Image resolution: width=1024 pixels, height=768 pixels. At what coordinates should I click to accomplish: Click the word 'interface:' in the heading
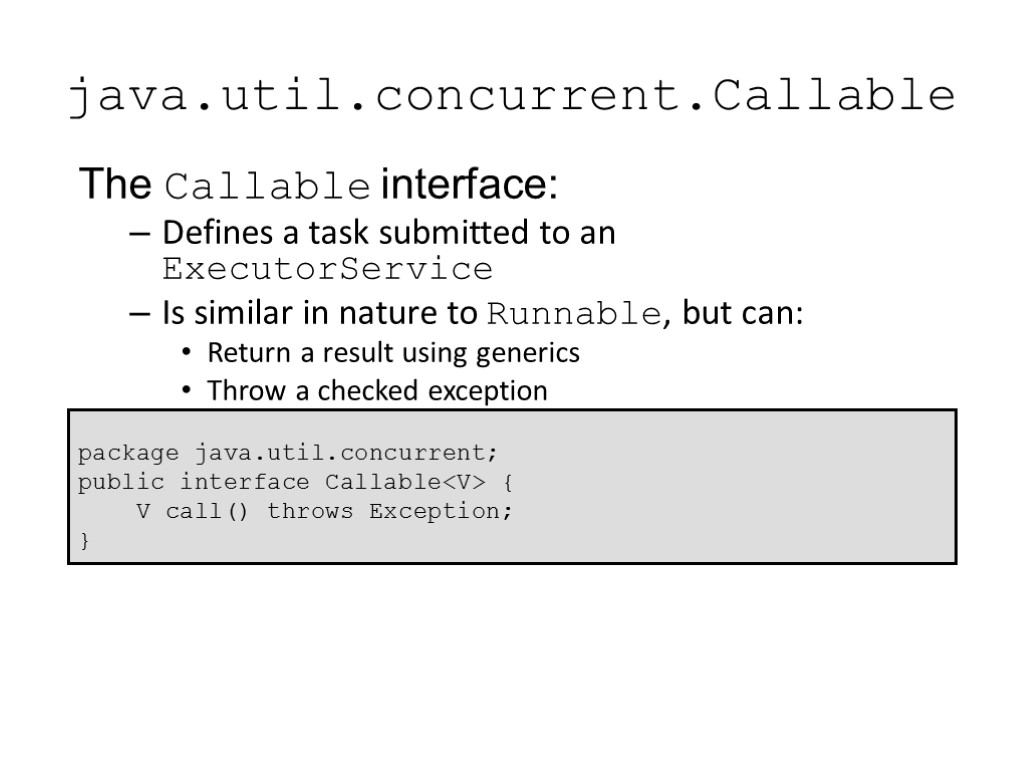point(469,186)
